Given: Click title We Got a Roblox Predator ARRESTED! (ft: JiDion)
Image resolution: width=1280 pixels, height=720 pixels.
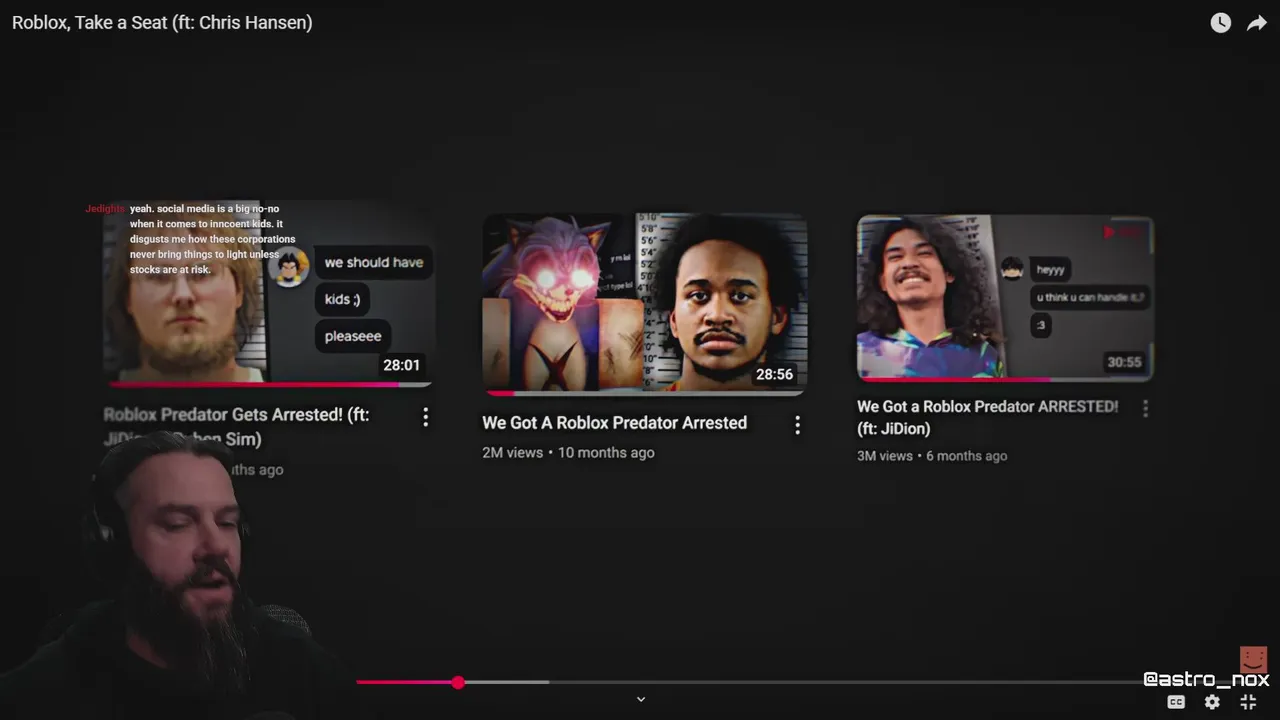Looking at the screenshot, I should (x=988, y=417).
